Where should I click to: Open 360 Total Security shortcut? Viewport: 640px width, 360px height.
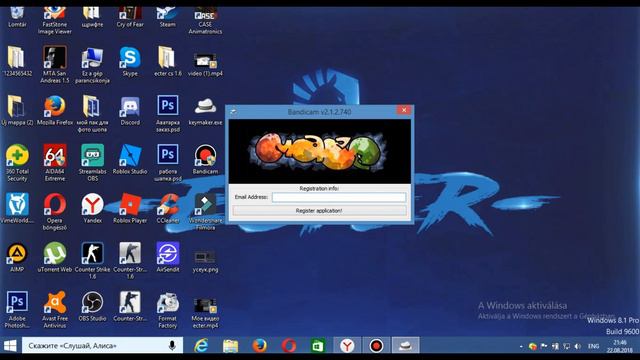(x=17, y=162)
